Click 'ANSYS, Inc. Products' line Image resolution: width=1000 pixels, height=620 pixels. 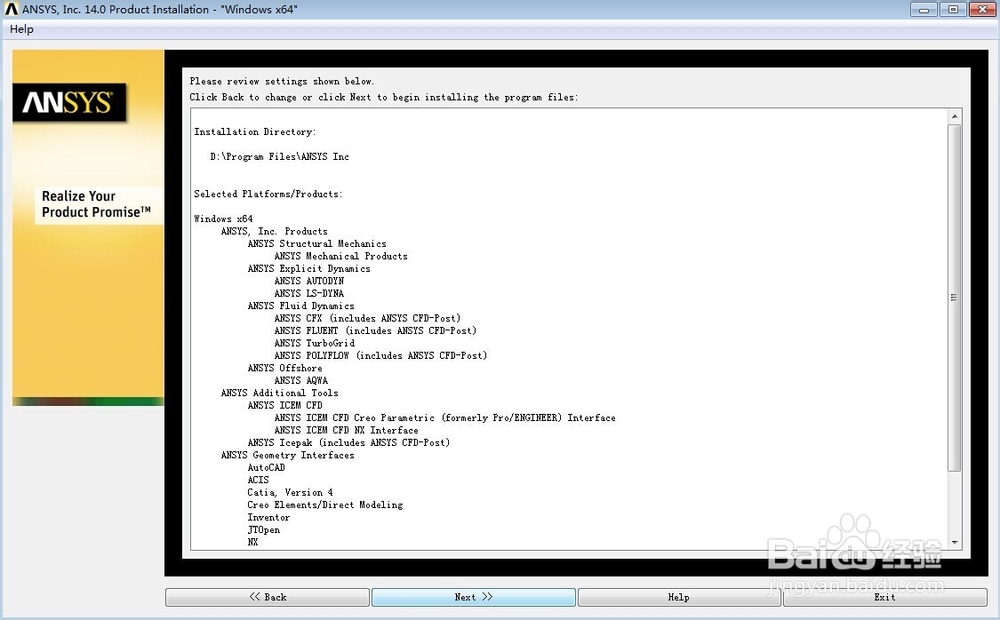[x=274, y=232]
